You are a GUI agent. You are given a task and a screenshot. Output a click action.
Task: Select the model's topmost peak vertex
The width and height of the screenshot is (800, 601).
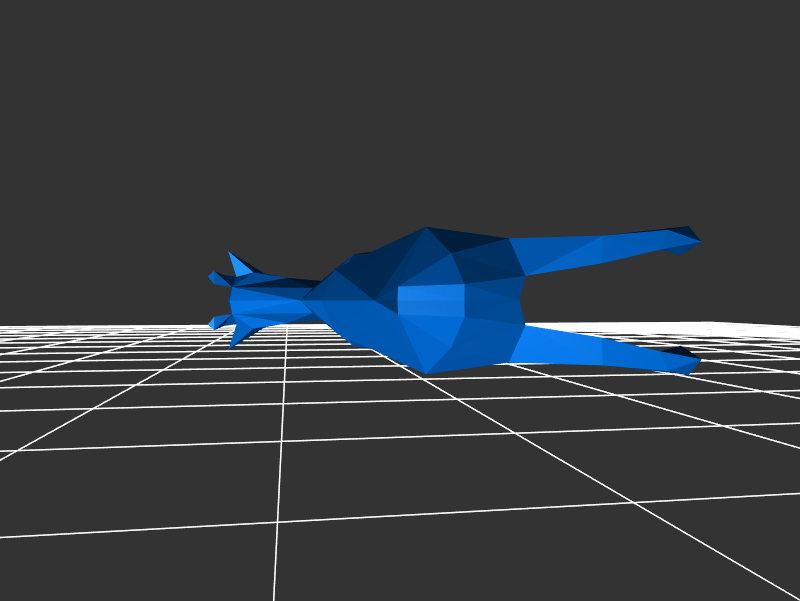(427, 228)
